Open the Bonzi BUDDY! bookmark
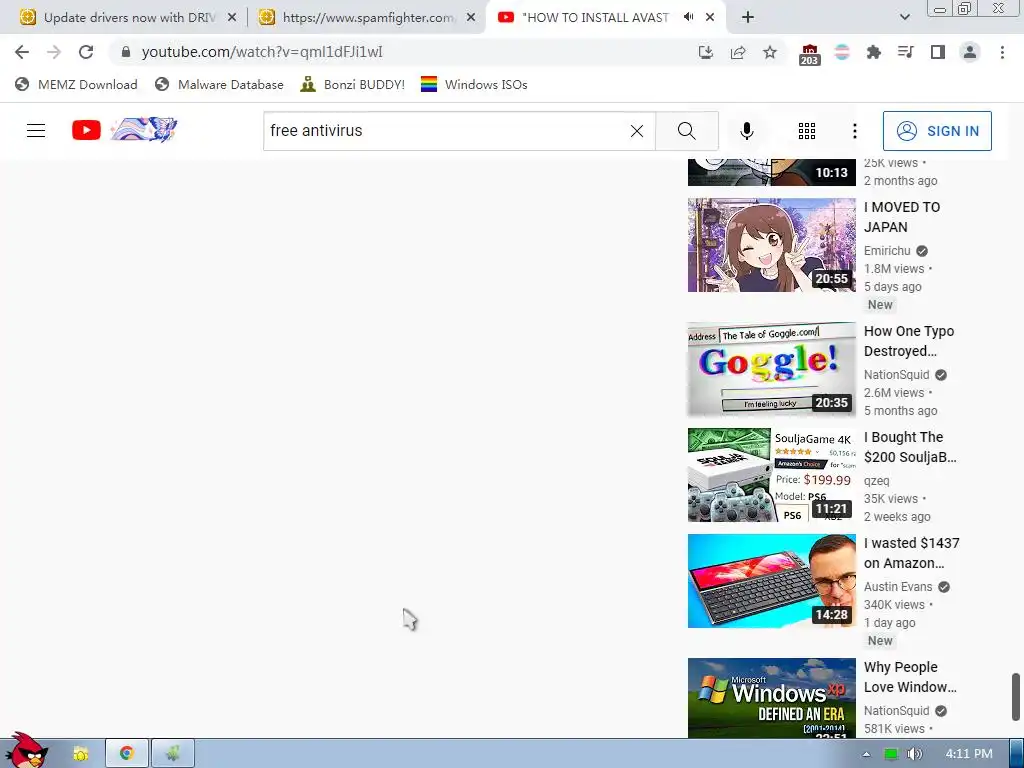This screenshot has width=1024, height=768. click(353, 84)
